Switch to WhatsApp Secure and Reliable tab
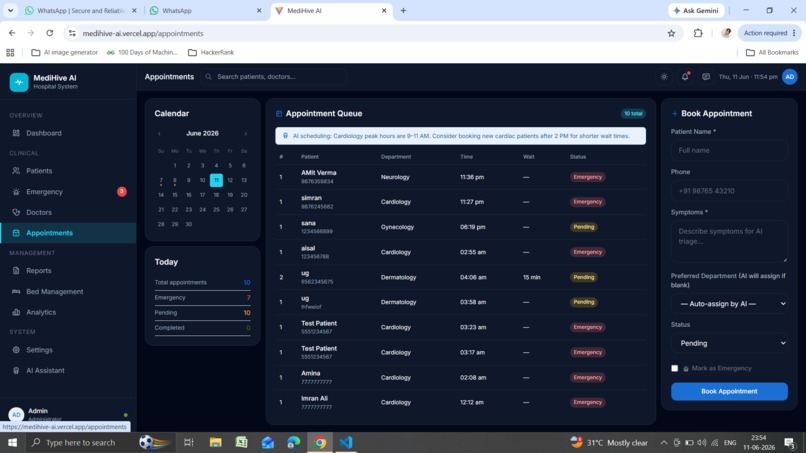 tap(81, 10)
